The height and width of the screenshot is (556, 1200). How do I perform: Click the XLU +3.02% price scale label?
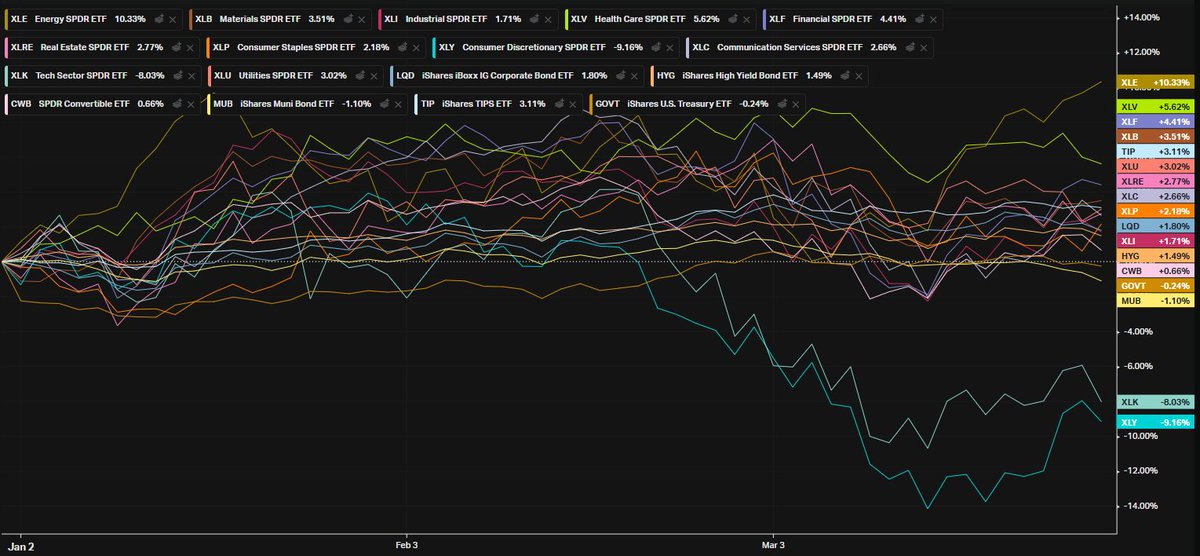coord(1154,167)
